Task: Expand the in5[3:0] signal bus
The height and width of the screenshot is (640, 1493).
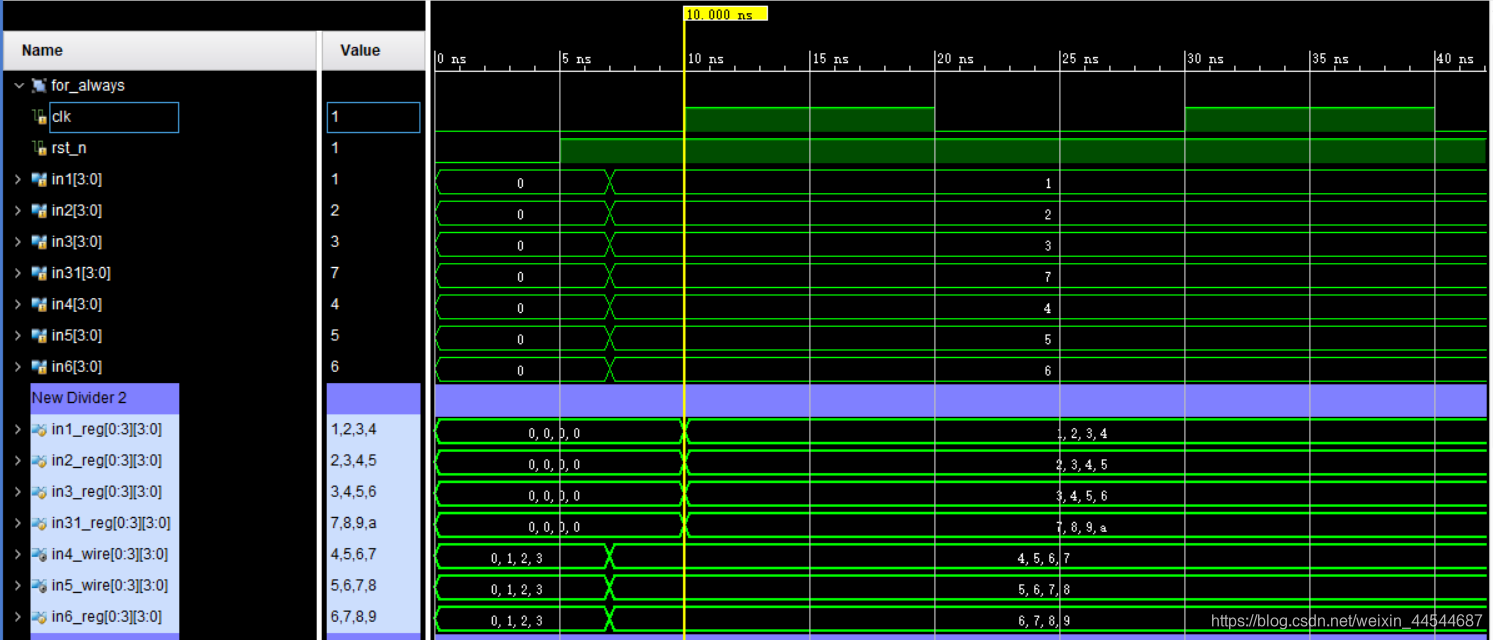Action: tap(18, 335)
